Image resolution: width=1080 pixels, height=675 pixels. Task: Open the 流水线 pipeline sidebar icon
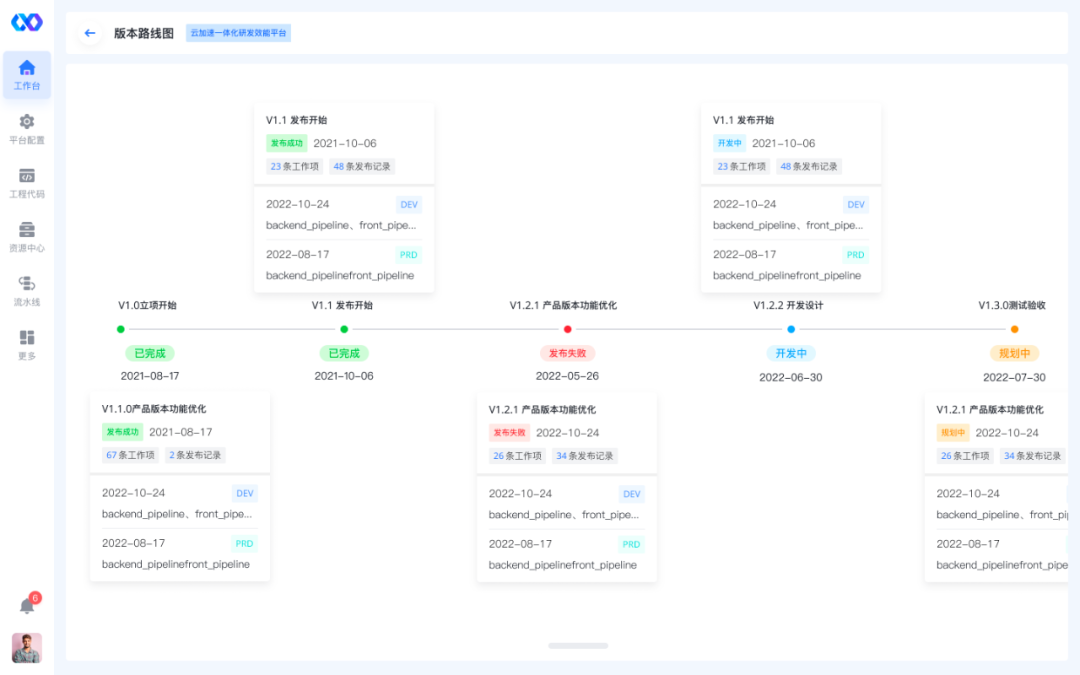[26, 288]
